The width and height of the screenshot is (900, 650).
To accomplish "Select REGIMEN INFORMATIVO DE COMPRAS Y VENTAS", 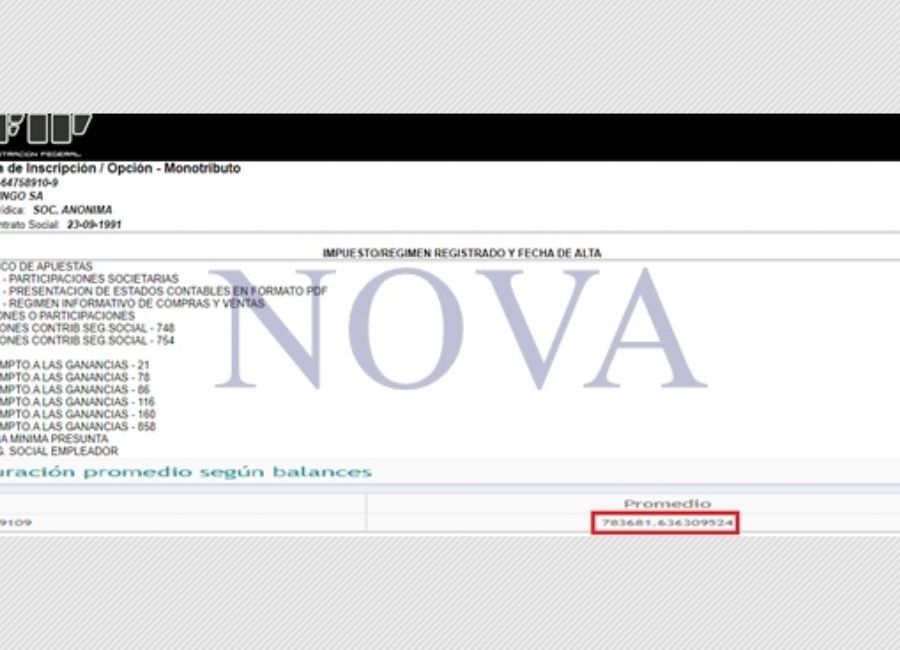I will tap(137, 303).
